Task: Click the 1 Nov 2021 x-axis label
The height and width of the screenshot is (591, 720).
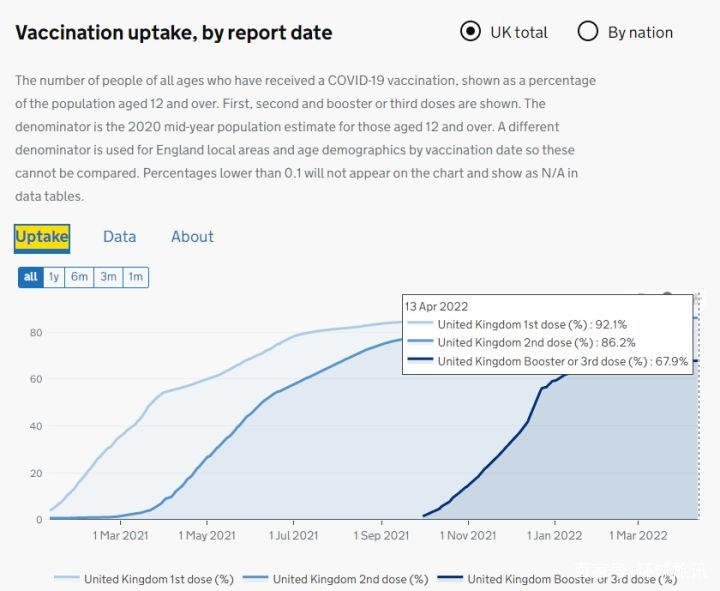Action: tap(469, 536)
